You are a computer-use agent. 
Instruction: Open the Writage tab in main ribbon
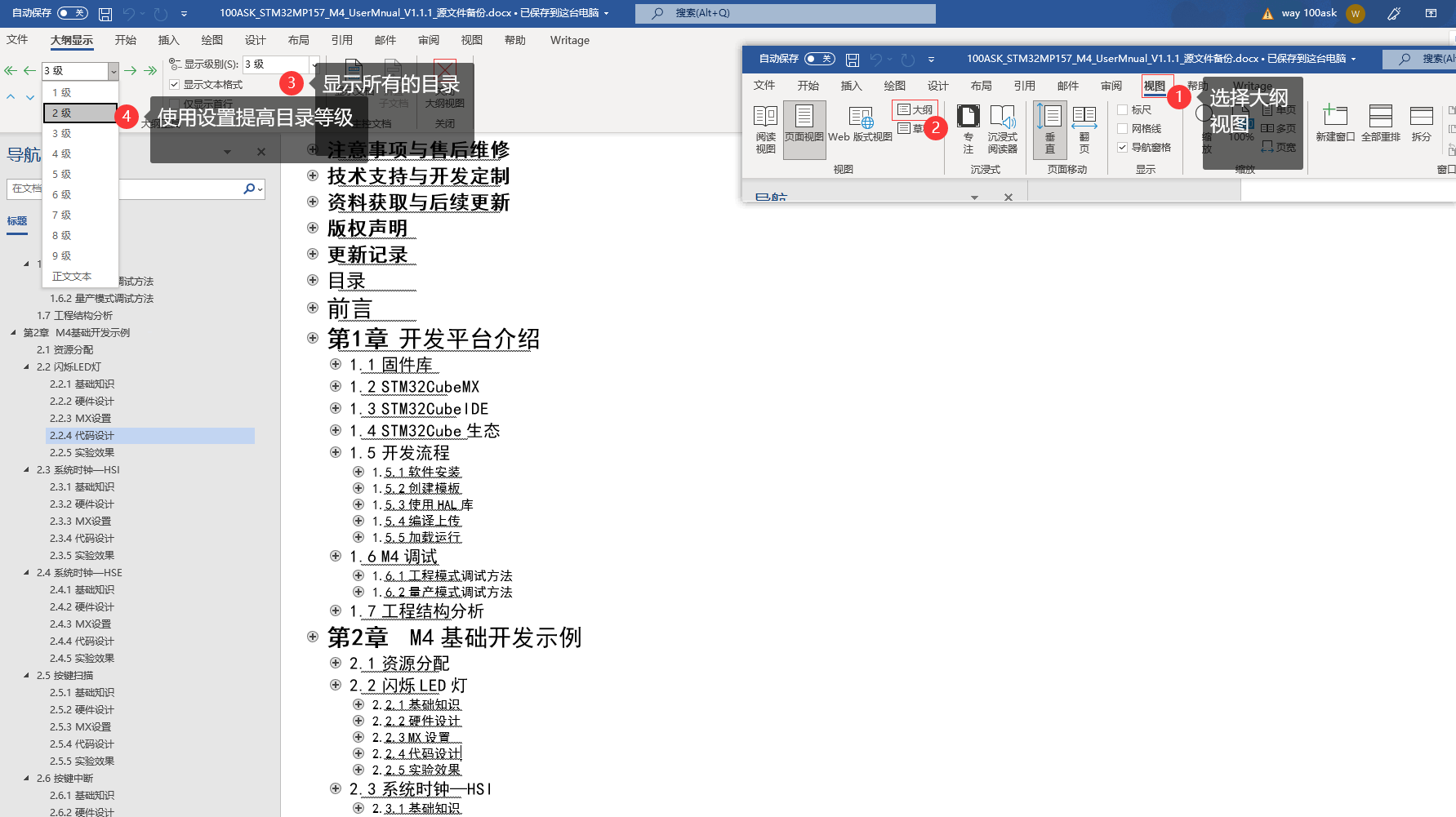(x=570, y=40)
